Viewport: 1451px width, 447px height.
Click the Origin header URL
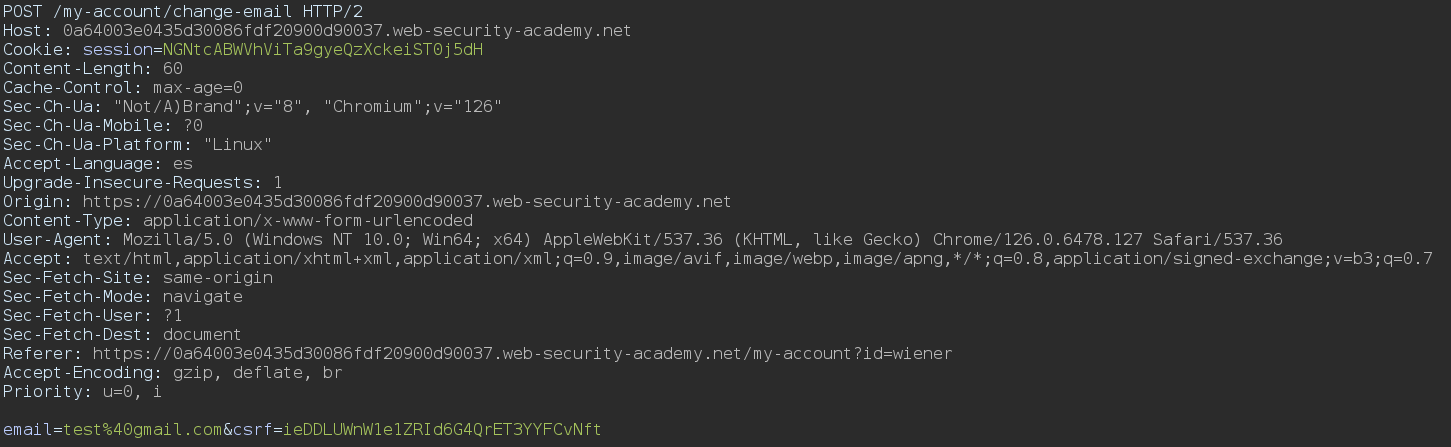pos(407,201)
